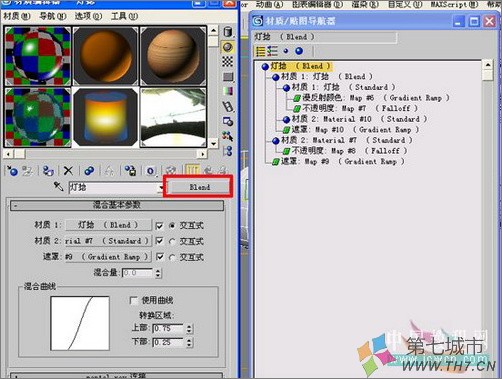This screenshot has height=379, width=502.
Task: Toggle Show End Result icon
Action: (192, 170)
